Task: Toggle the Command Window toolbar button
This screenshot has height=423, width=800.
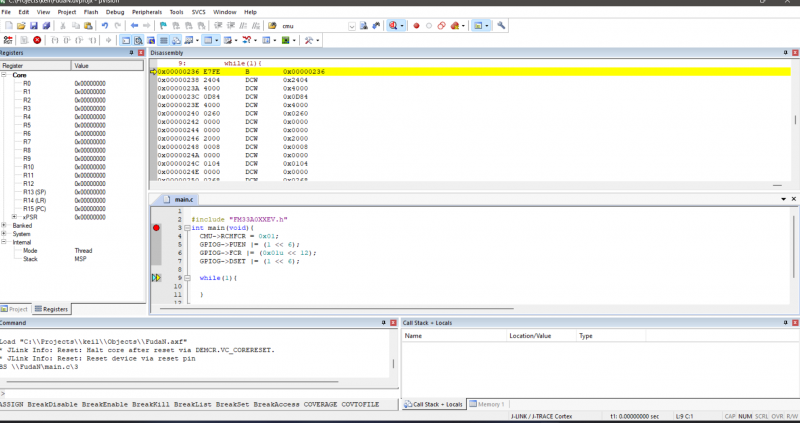Action: point(125,40)
